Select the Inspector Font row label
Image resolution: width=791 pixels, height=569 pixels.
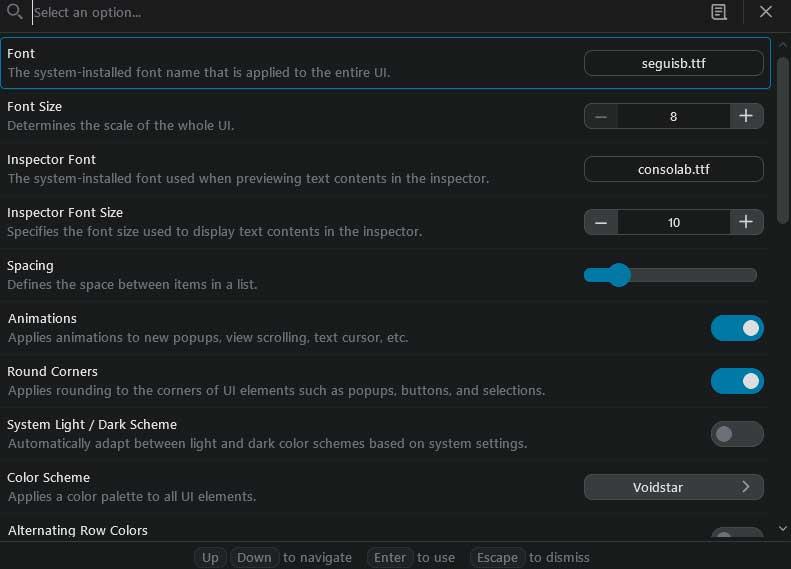51,159
